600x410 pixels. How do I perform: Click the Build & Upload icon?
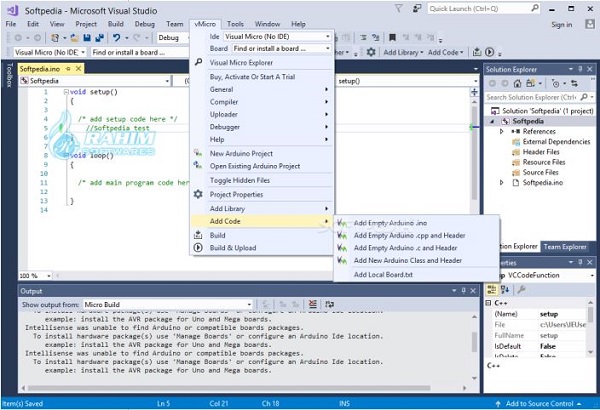(x=198, y=248)
